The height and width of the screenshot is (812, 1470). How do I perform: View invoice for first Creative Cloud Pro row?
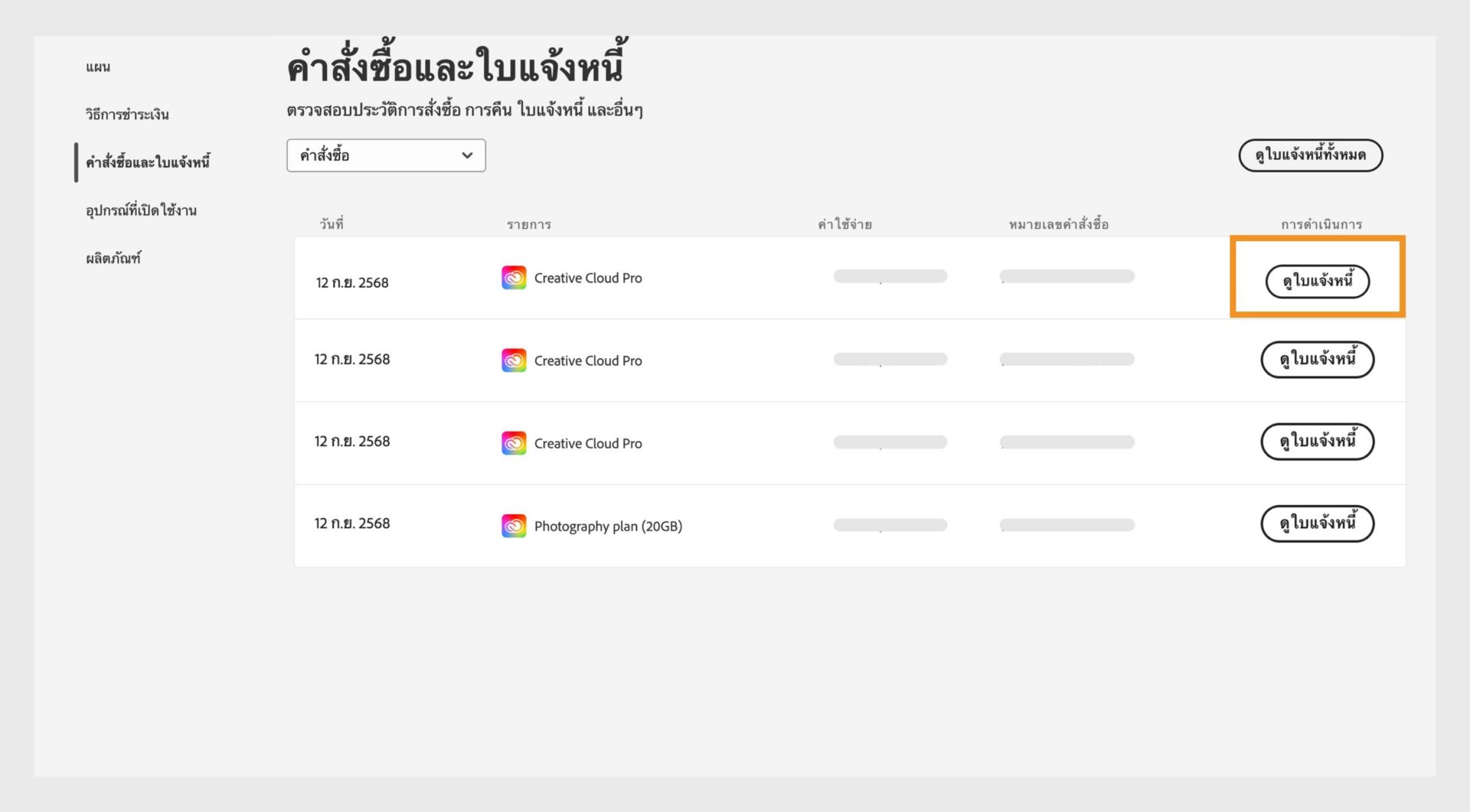1317,281
